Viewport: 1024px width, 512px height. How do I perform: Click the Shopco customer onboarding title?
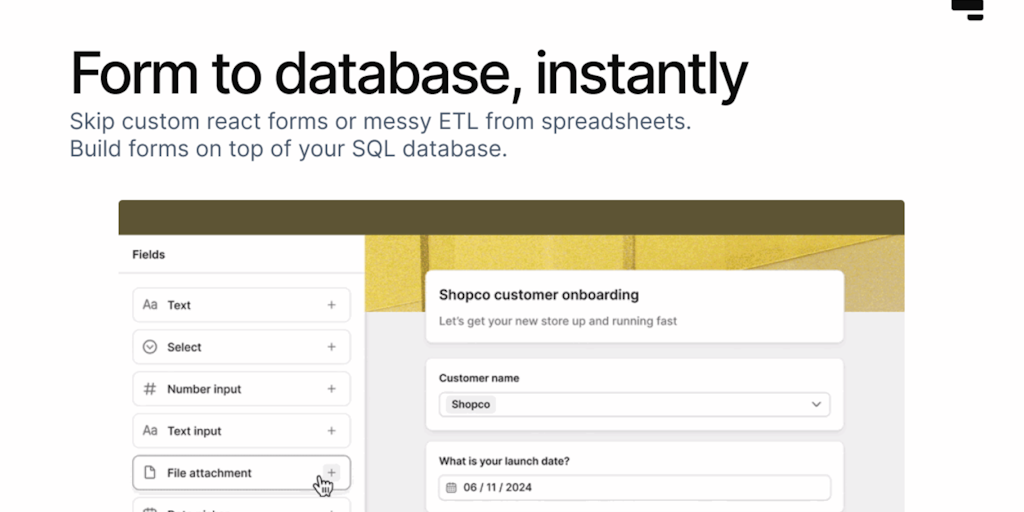pyautogui.click(x=539, y=295)
